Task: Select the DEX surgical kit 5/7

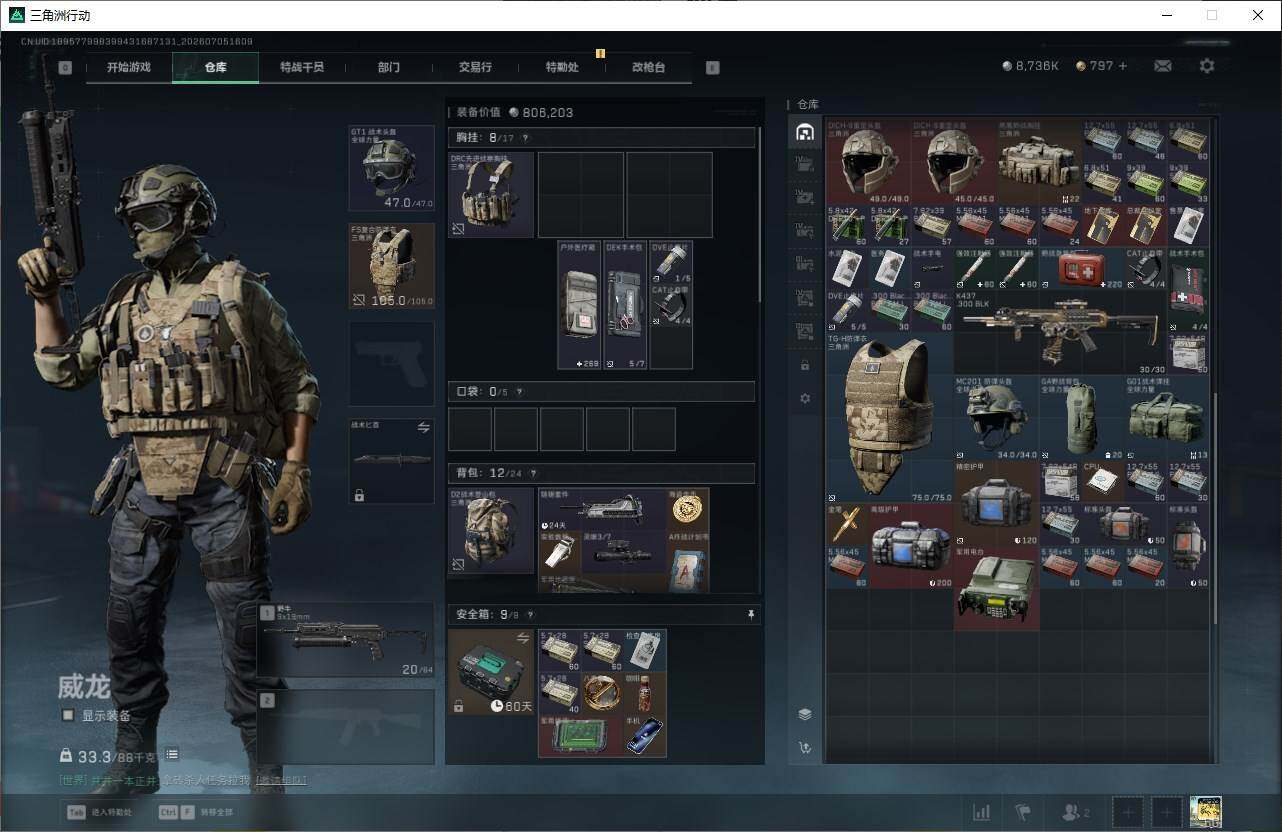Action: click(x=626, y=305)
